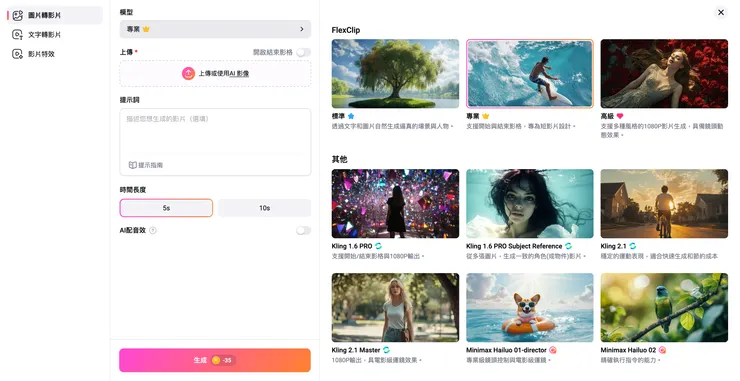Choose the Kling 1.6 PRO Subject Reference thumbnail
This screenshot has height=381, width=740.
530,203
